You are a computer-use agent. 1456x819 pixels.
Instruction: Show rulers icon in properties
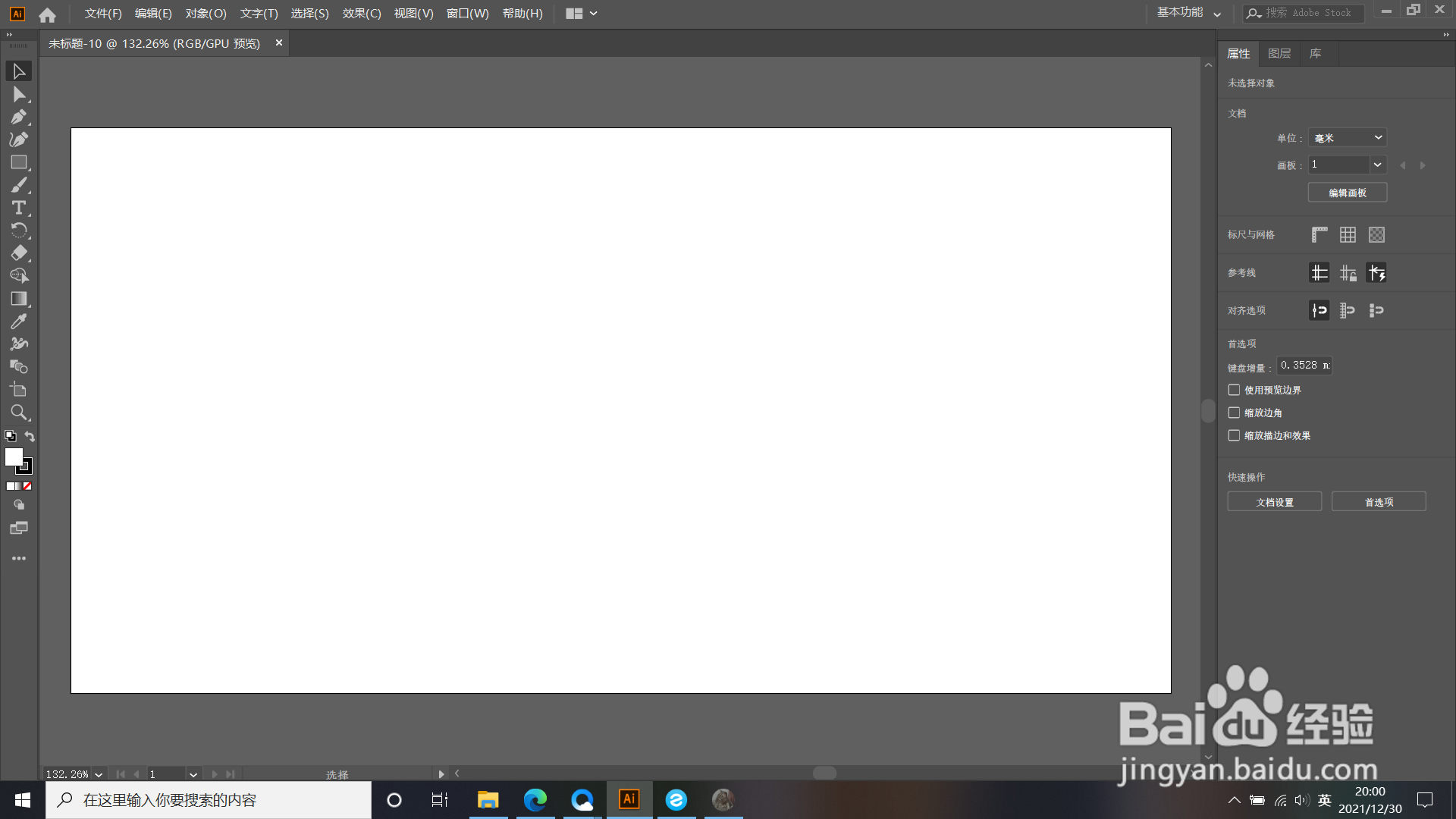click(x=1319, y=235)
